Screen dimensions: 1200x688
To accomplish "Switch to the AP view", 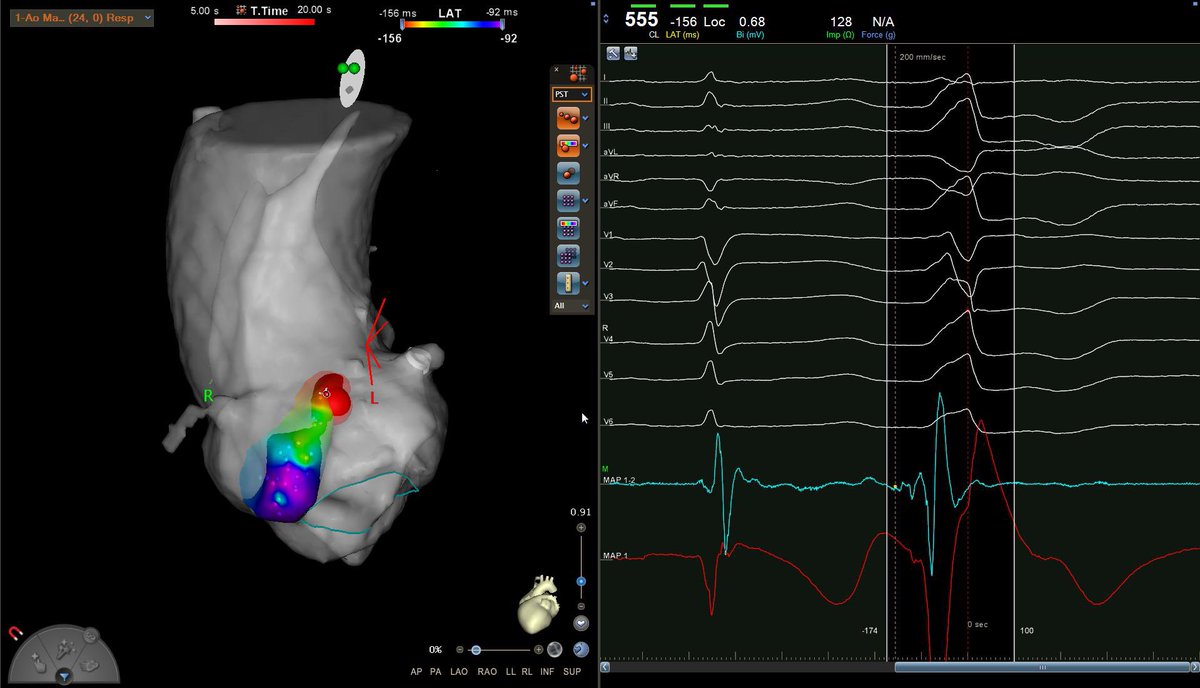I will pyautogui.click(x=417, y=671).
